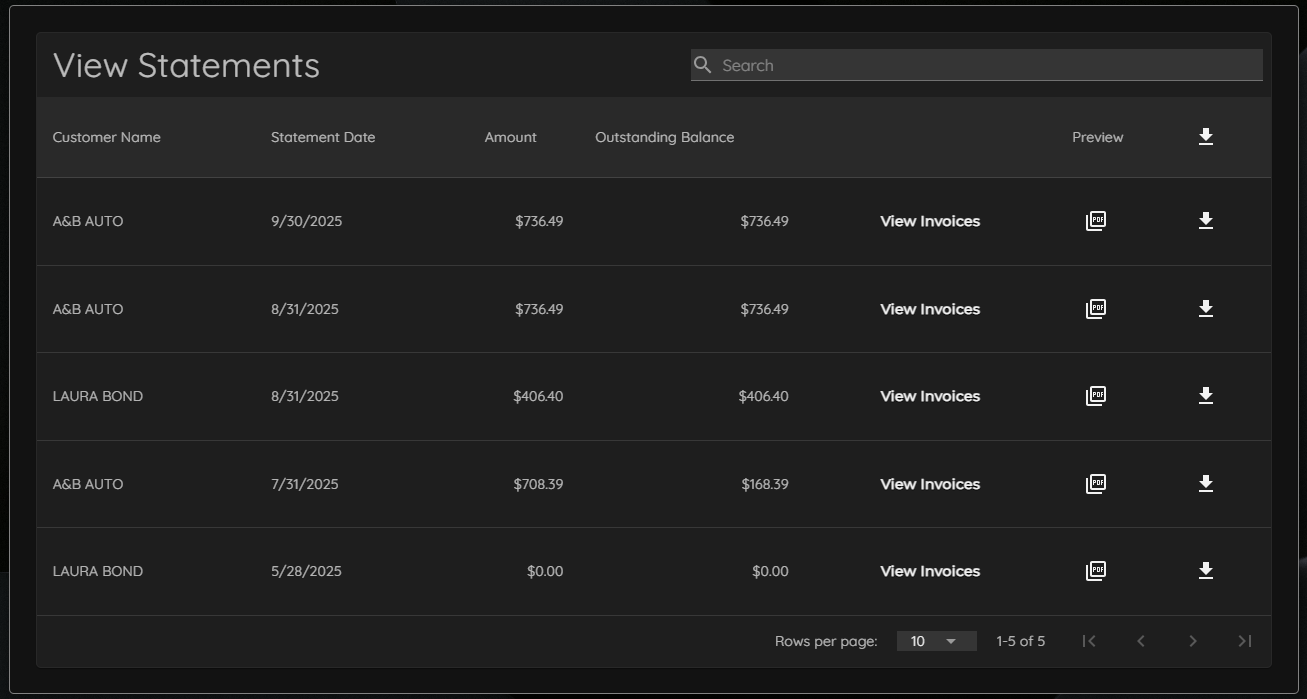View Invoices for A&B AUTO 9/30/2025

click(929, 221)
